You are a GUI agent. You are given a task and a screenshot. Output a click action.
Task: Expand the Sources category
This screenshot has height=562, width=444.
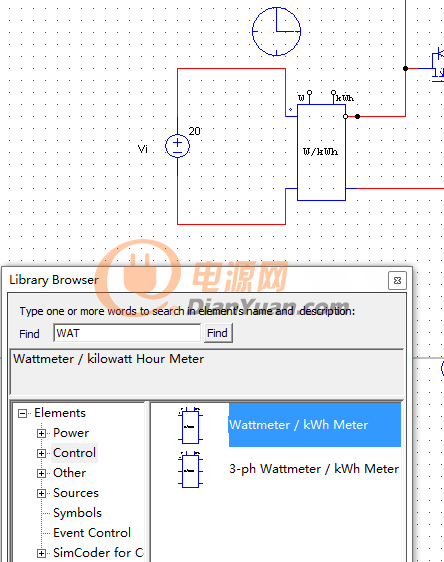click(41, 494)
